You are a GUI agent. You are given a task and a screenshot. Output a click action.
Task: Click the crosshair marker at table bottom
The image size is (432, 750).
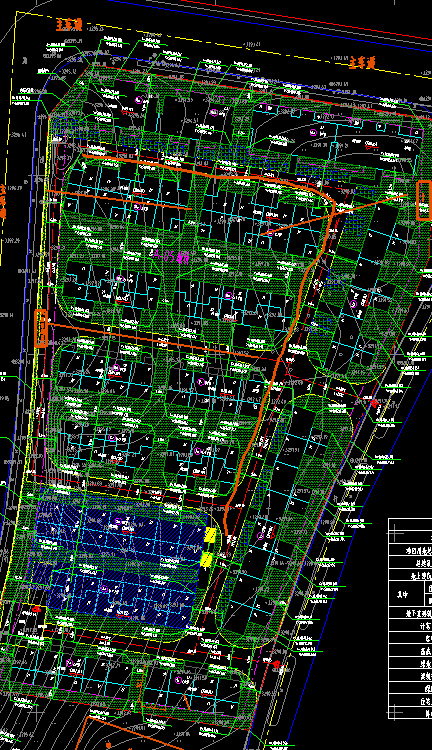pyautogui.click(x=395, y=713)
